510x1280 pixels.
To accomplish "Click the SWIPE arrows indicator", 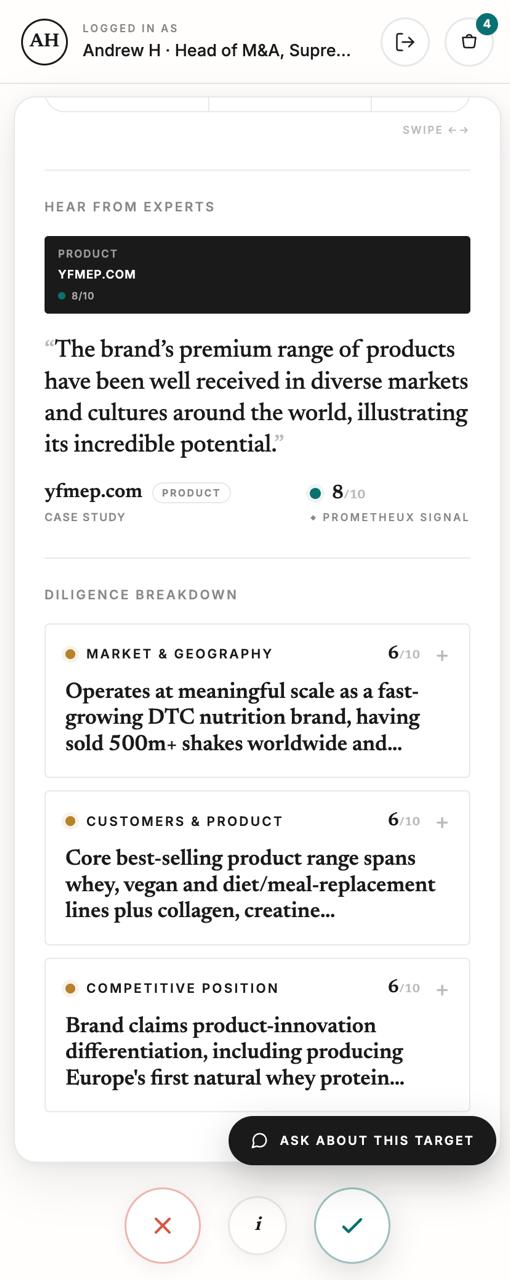I will point(436,130).
